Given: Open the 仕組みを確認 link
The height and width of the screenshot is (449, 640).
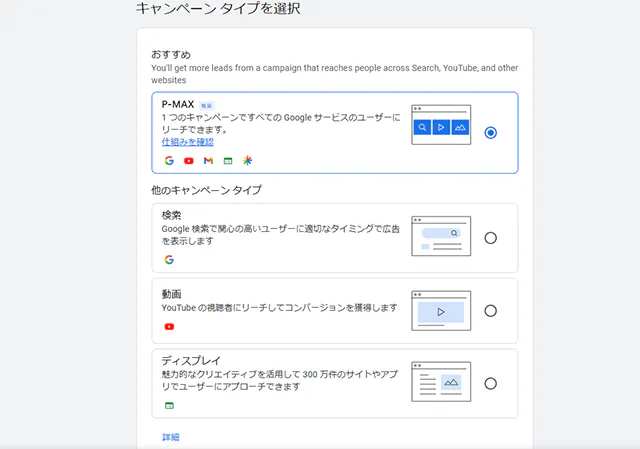Looking at the screenshot, I should [187, 142].
